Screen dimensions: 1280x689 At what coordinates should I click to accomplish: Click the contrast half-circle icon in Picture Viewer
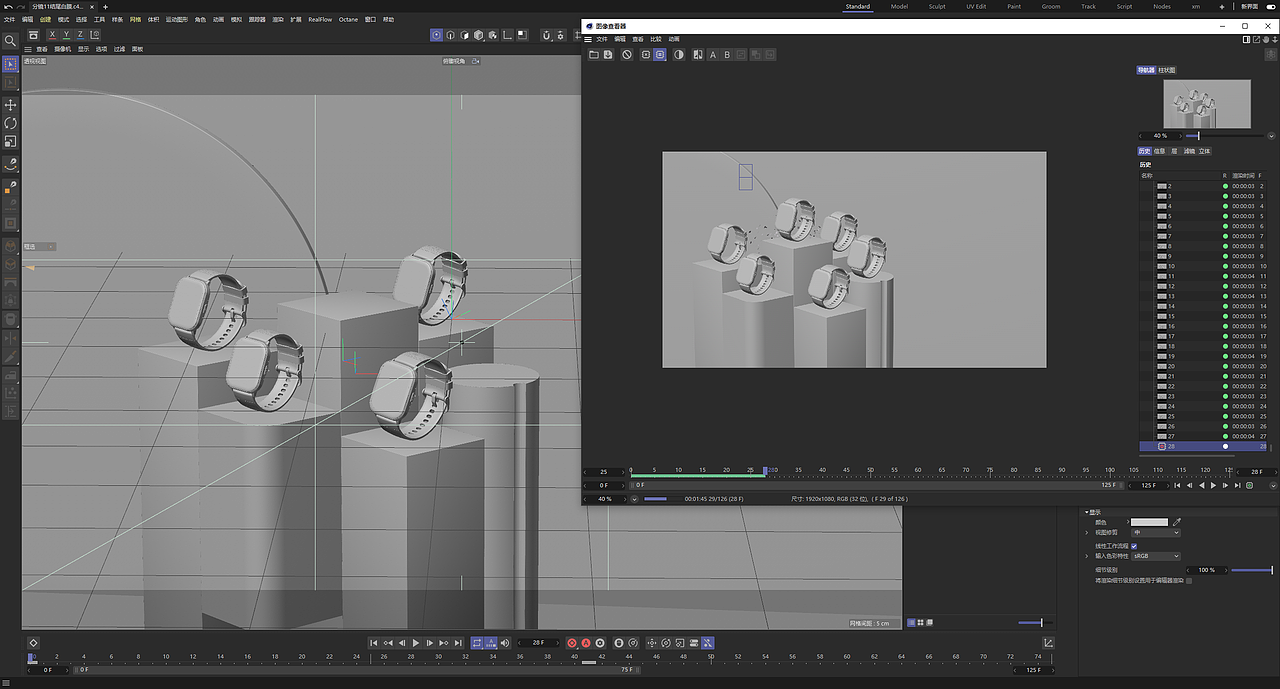(679, 55)
